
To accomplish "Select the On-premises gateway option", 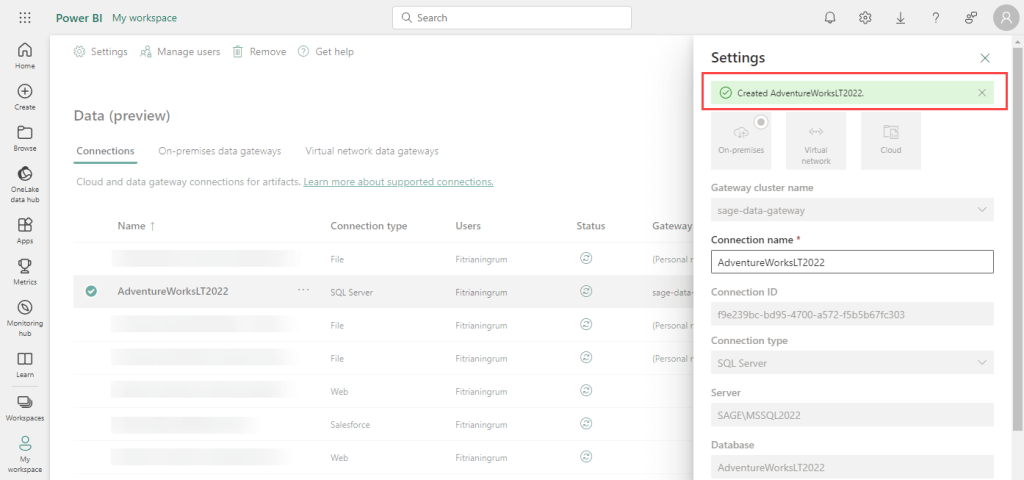I will [x=741, y=140].
